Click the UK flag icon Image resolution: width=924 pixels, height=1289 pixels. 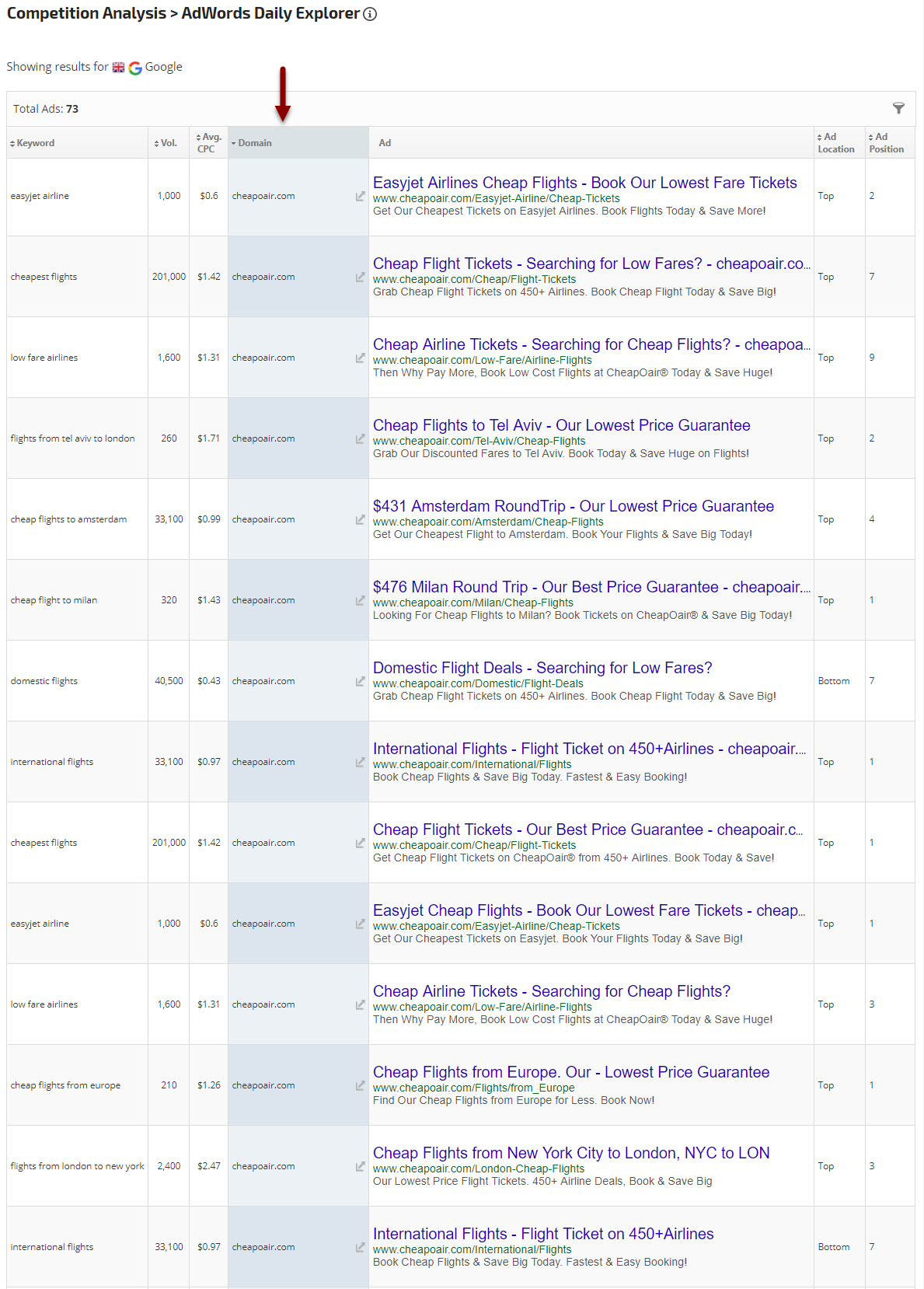click(118, 68)
